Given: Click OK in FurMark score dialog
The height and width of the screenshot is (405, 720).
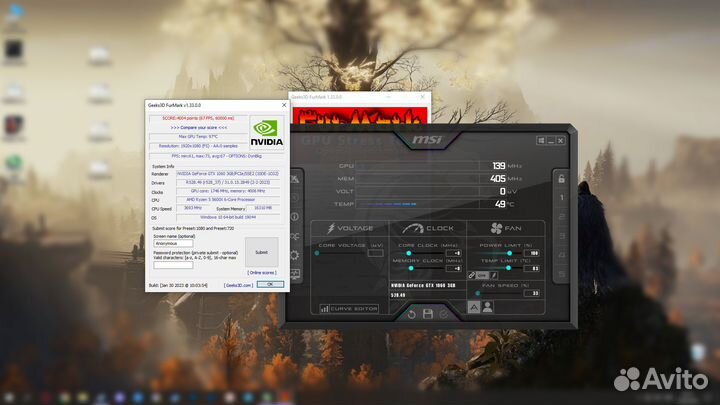Looking at the screenshot, I should pyautogui.click(x=270, y=285).
